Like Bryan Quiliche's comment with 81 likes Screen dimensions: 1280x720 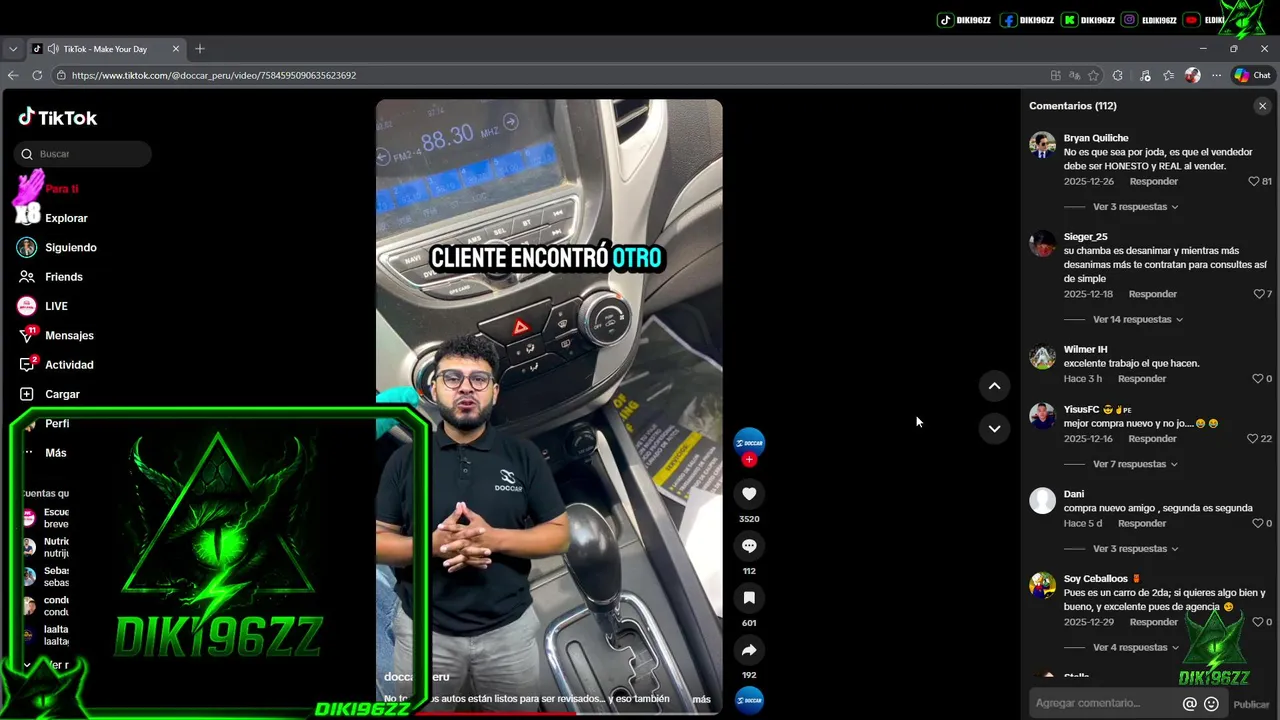click(1253, 182)
